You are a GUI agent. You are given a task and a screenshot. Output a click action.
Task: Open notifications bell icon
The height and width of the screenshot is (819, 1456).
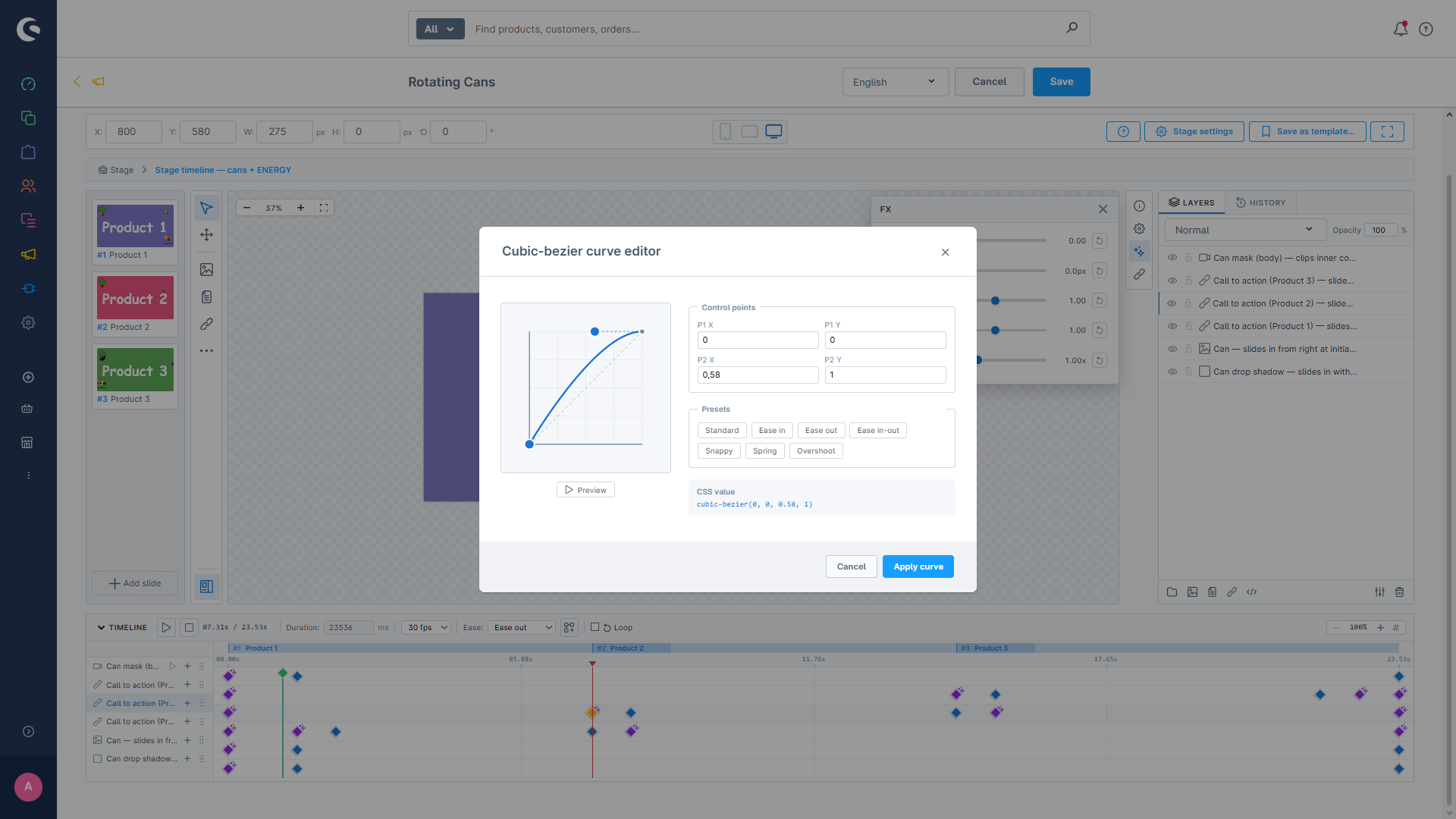tap(1401, 29)
